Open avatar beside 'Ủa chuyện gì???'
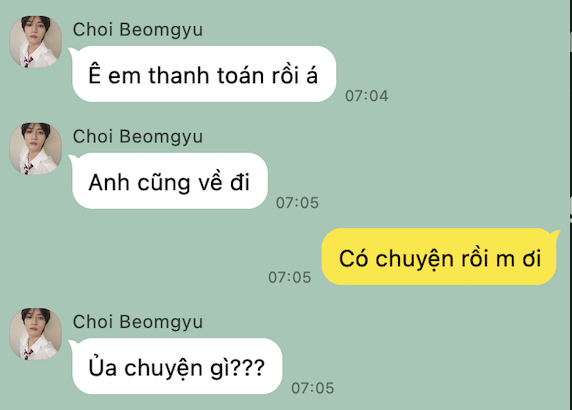The width and height of the screenshot is (572, 410). coord(35,334)
